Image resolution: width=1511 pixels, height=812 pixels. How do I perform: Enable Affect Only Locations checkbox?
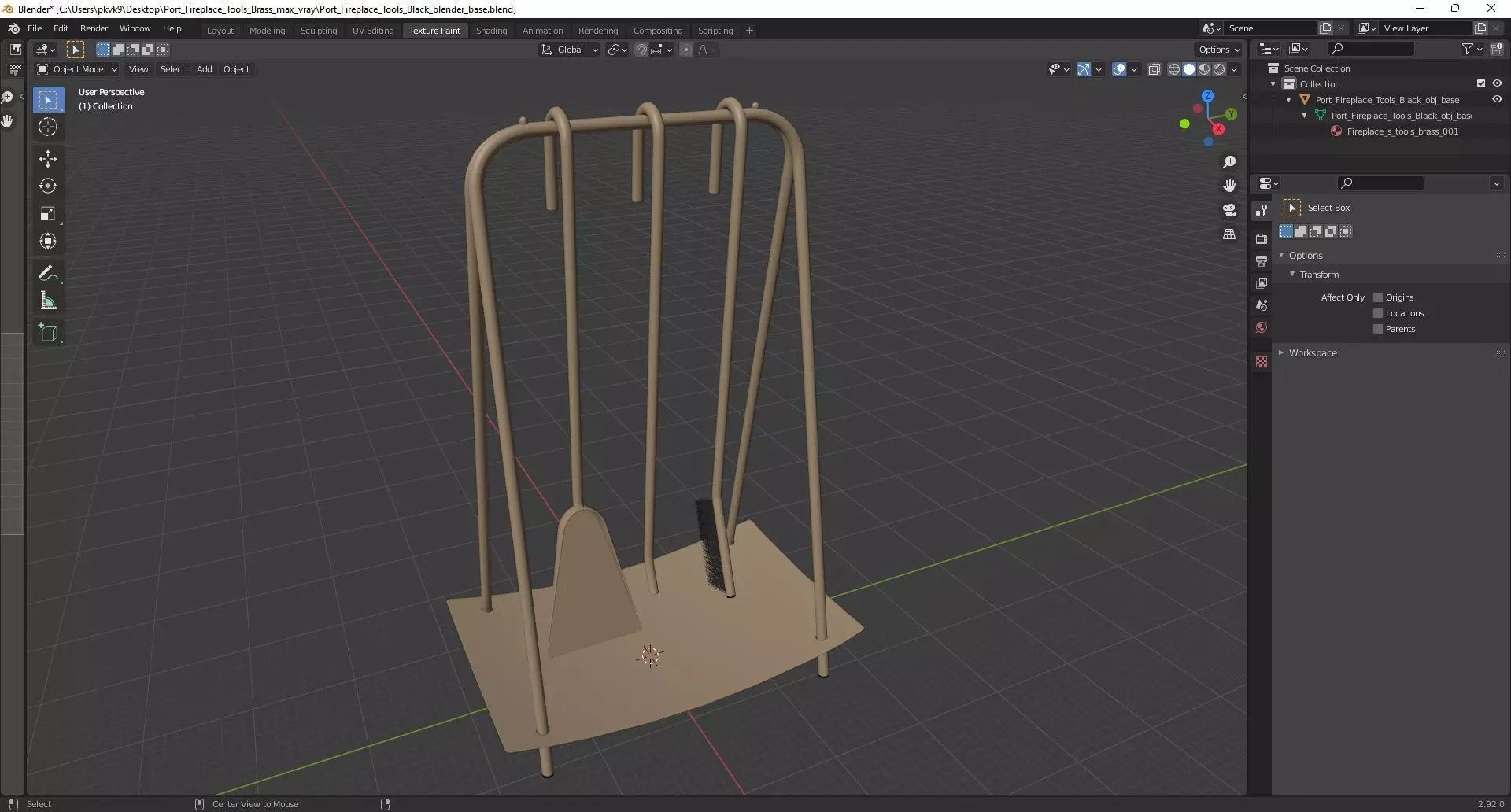[x=1378, y=313]
